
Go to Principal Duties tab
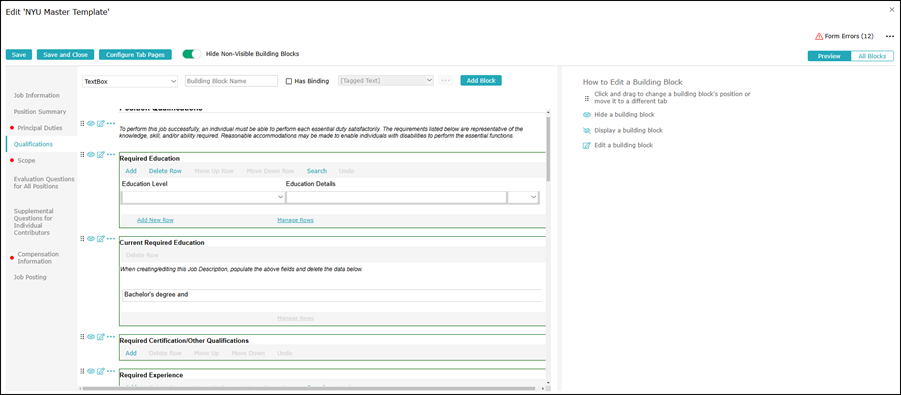point(40,128)
